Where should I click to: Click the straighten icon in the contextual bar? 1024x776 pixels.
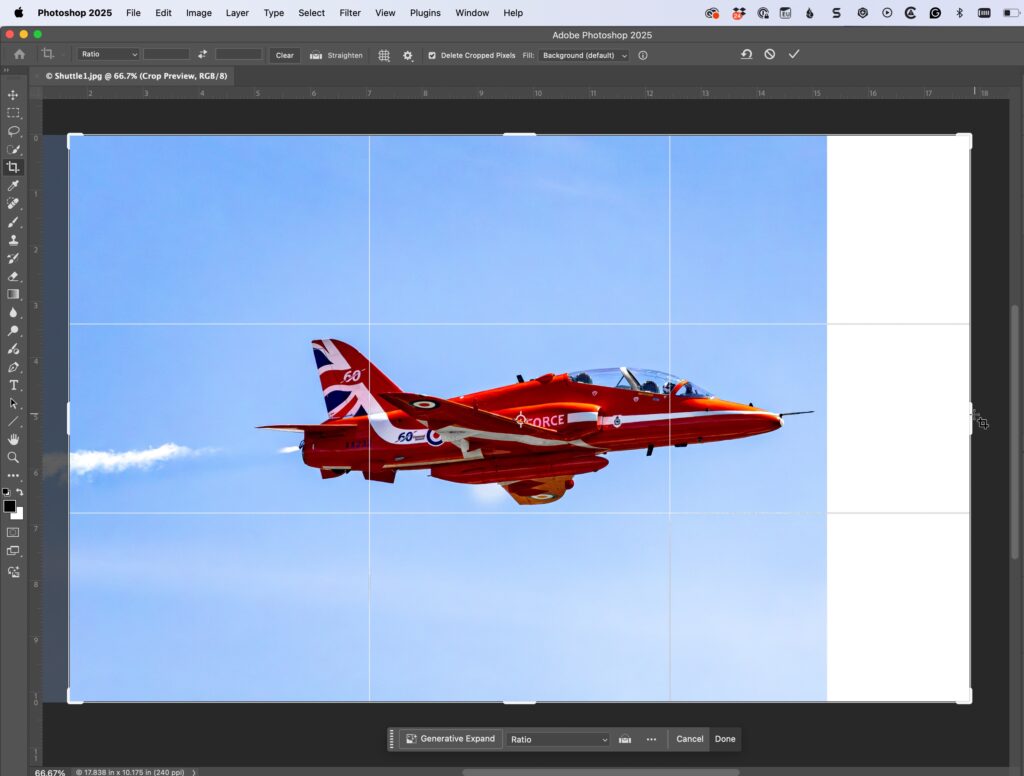625,739
